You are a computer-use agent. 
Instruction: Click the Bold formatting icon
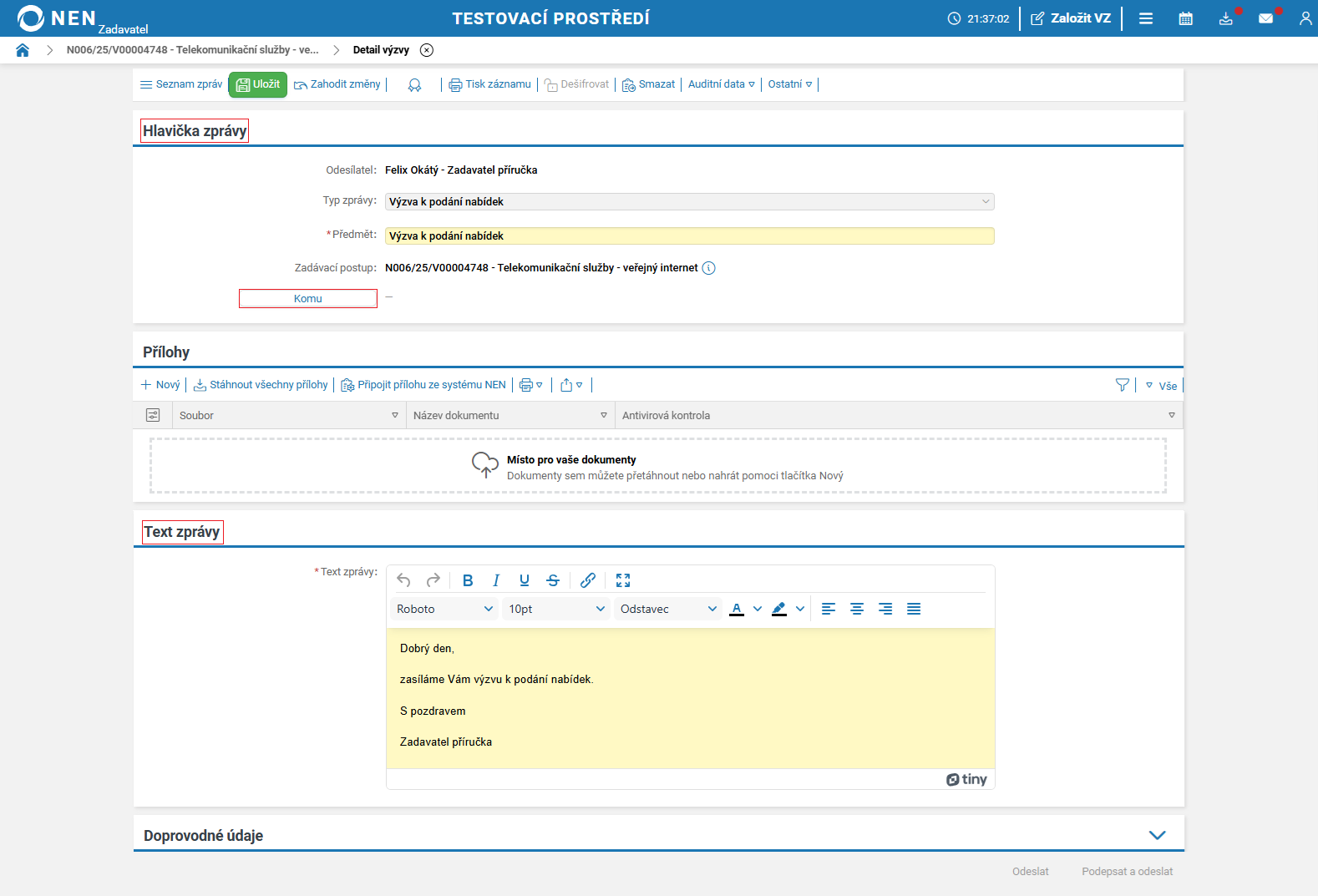[468, 580]
